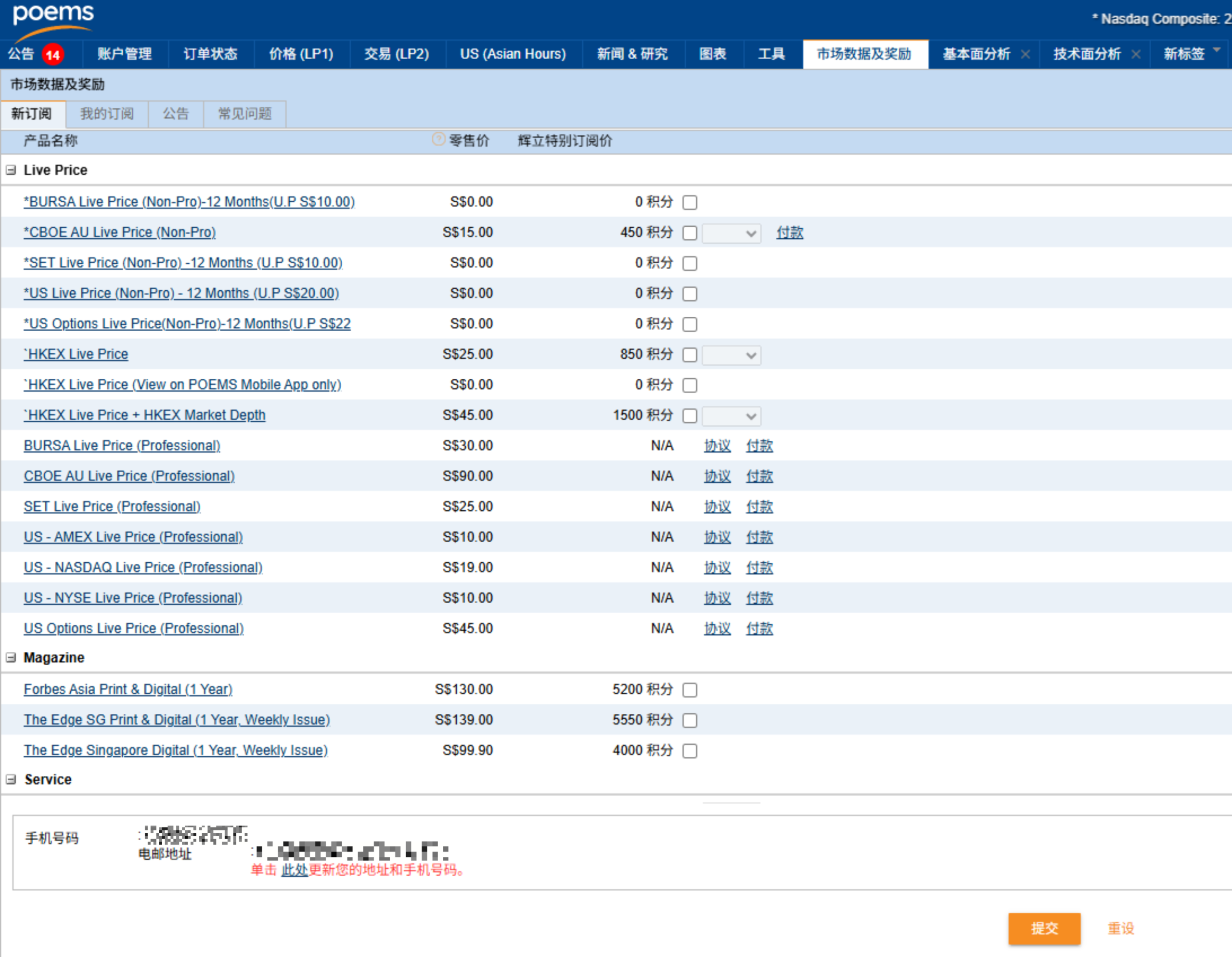
Task: Click the red 14 notification badge
Action: (x=52, y=55)
